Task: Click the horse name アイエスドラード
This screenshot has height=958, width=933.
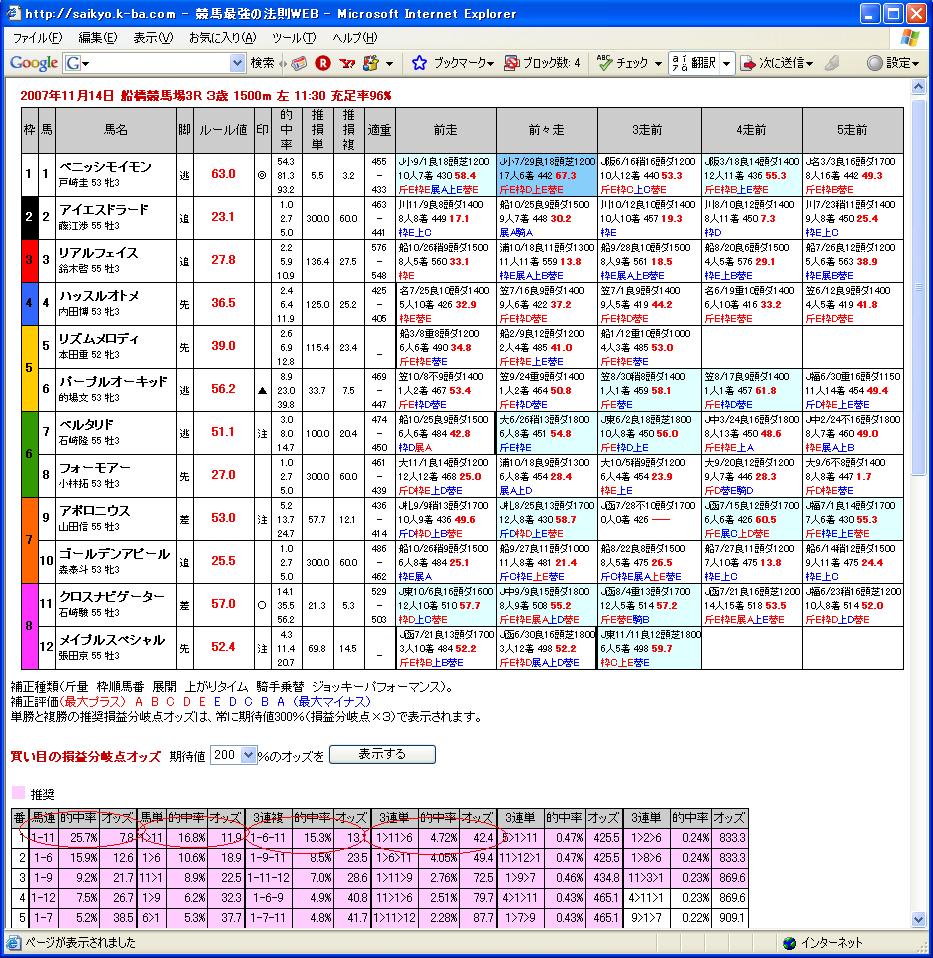Action: point(103,210)
